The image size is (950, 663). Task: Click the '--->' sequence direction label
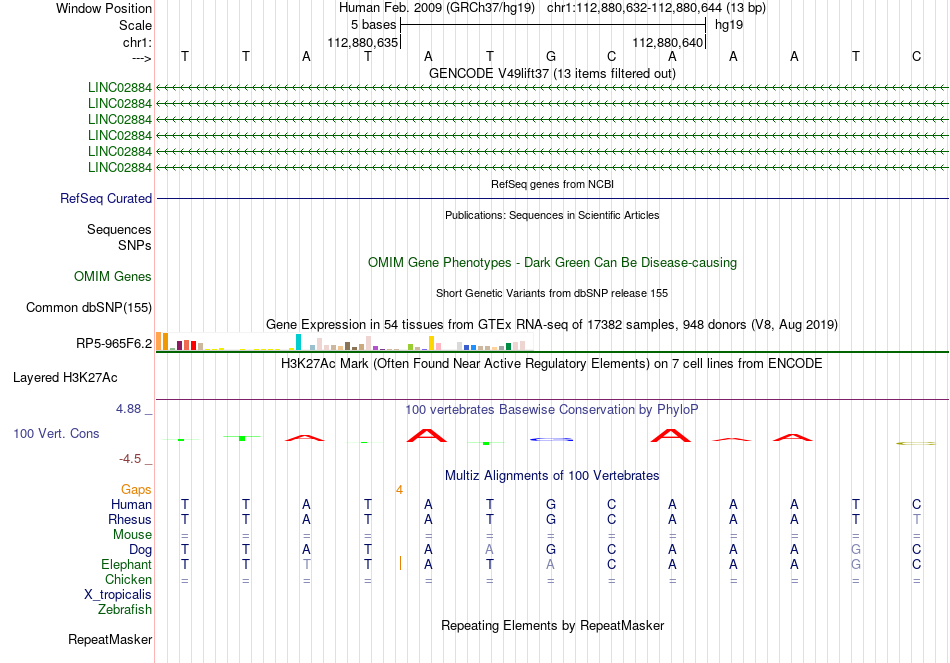141,58
